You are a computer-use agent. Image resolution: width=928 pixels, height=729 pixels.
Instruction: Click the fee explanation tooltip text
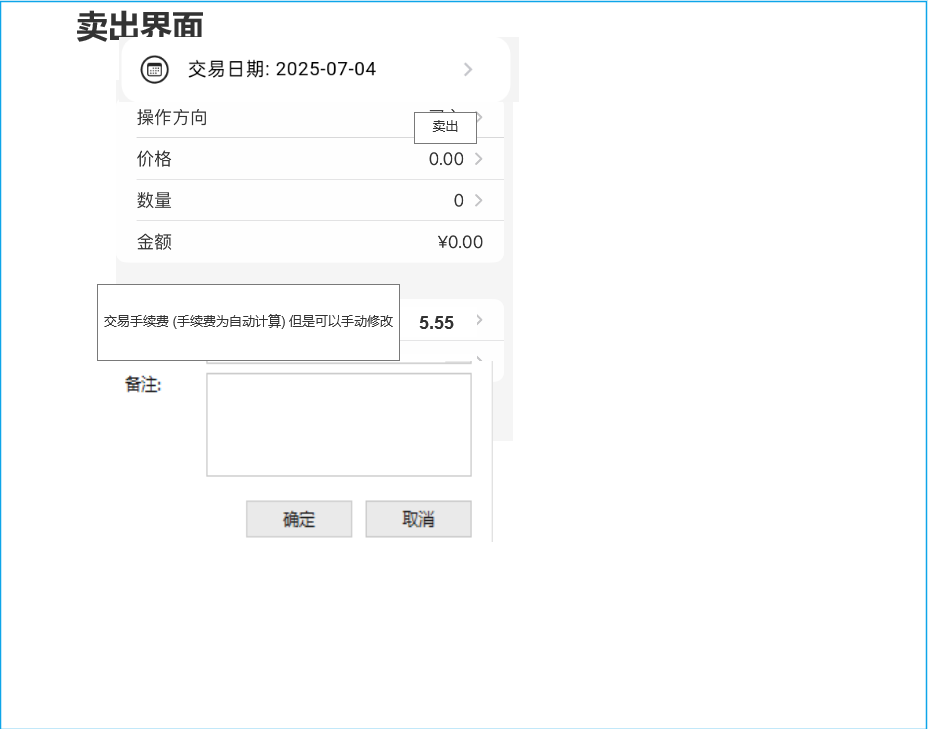tap(248, 322)
